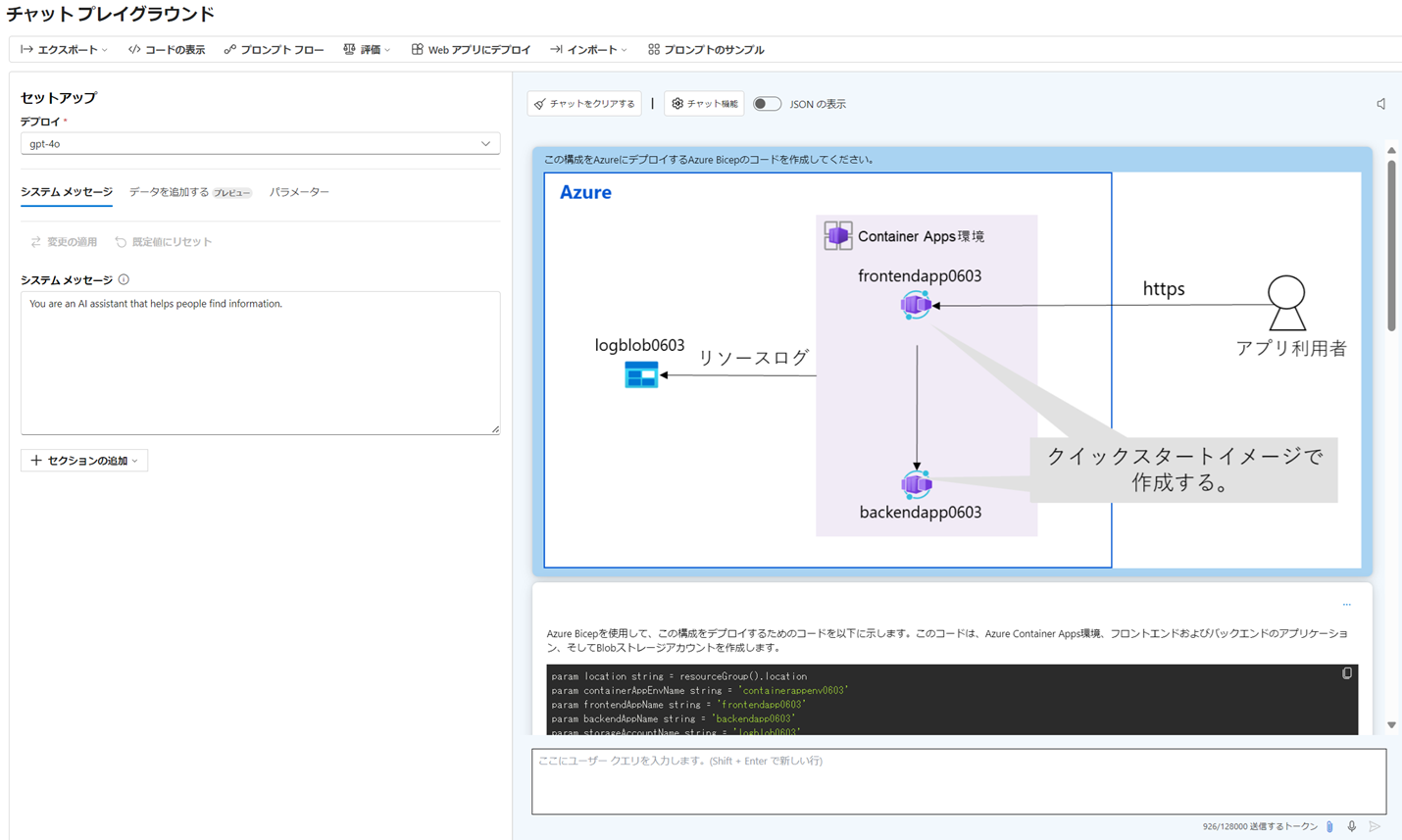This screenshot has height=840, width=1402.
Task: Click the speaker icon in chat header
Action: (1380, 104)
